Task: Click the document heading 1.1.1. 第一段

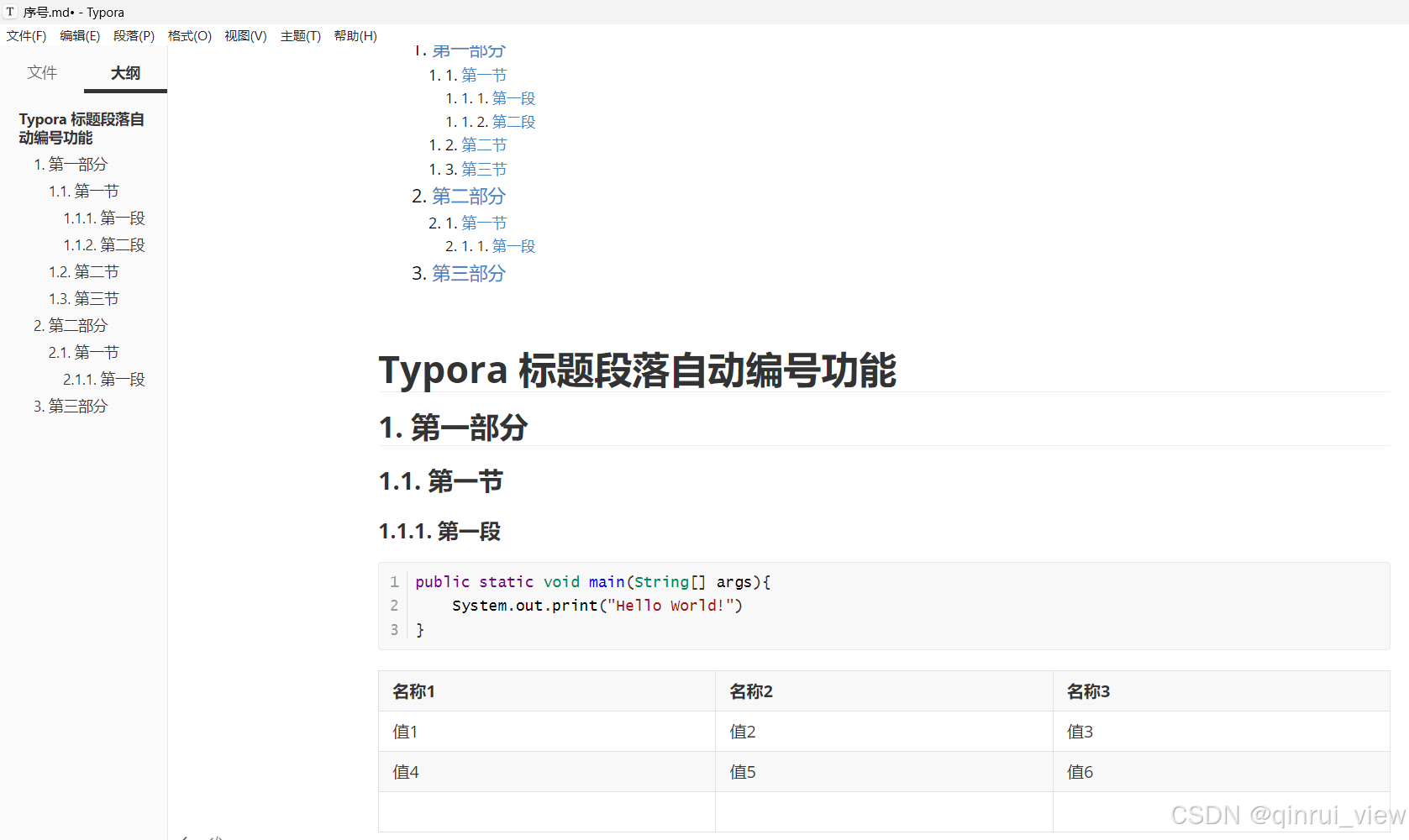Action: coord(439,531)
